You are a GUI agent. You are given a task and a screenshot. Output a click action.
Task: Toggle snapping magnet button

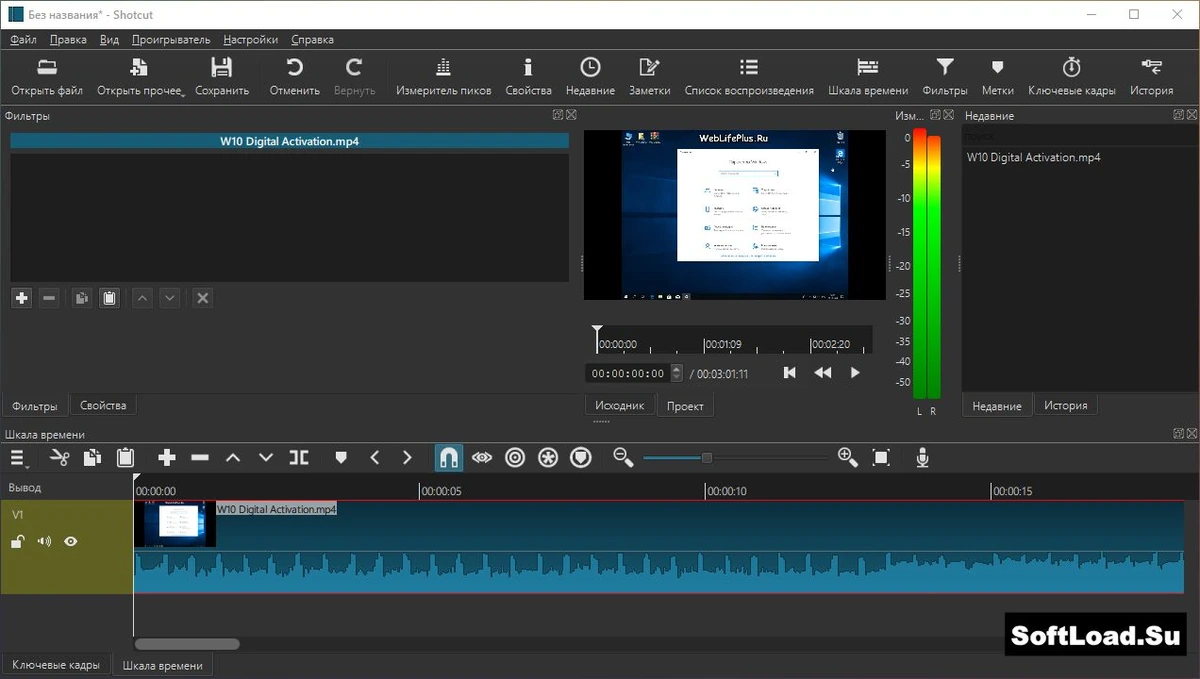(449, 458)
